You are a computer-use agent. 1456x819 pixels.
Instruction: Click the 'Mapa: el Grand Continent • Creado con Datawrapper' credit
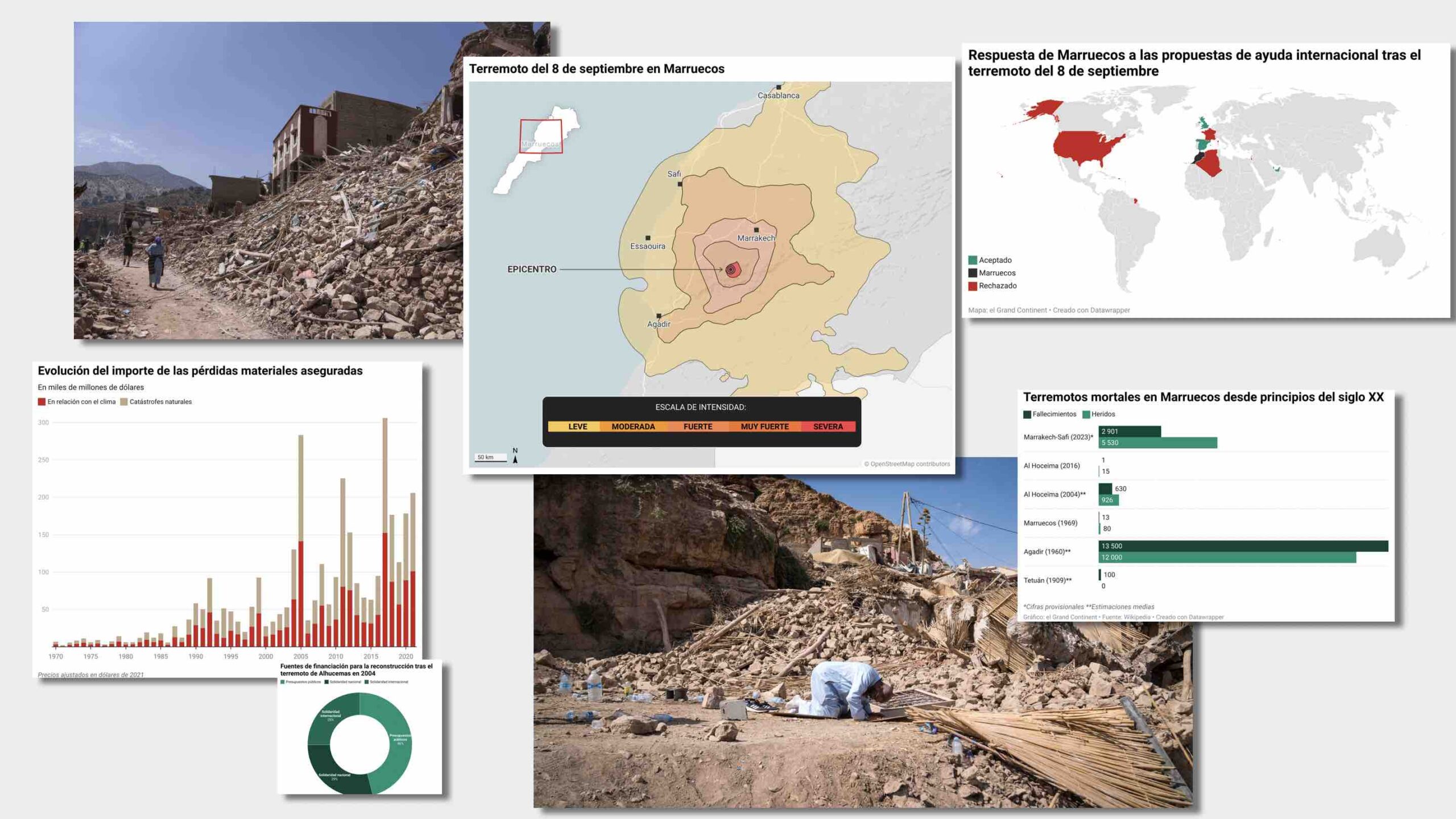tap(1049, 310)
